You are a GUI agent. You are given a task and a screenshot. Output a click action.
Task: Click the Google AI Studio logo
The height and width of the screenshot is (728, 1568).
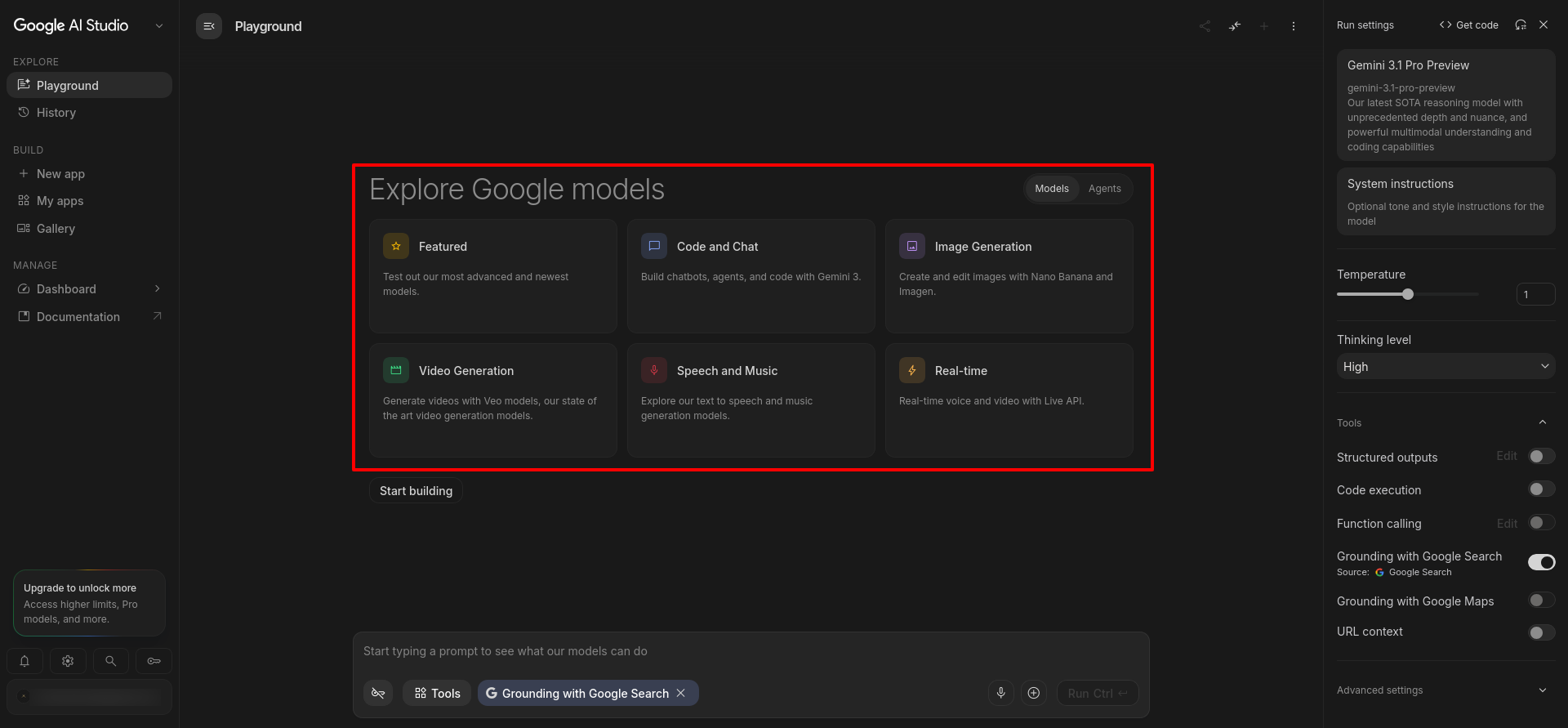[x=71, y=25]
